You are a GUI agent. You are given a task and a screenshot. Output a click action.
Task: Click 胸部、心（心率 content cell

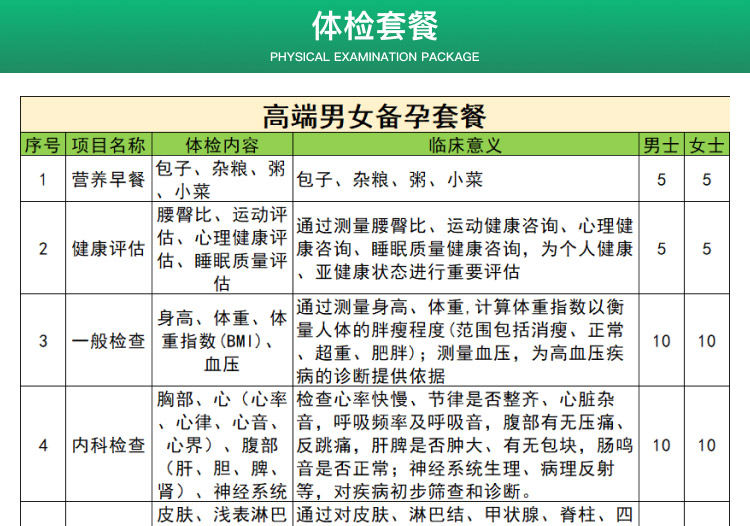(222, 444)
